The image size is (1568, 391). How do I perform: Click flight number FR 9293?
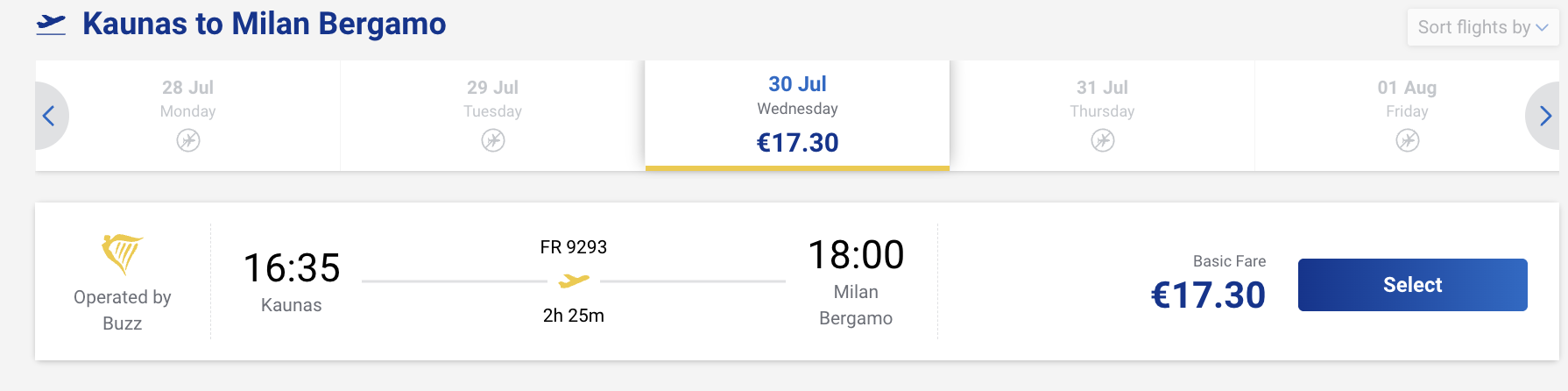coord(574,247)
